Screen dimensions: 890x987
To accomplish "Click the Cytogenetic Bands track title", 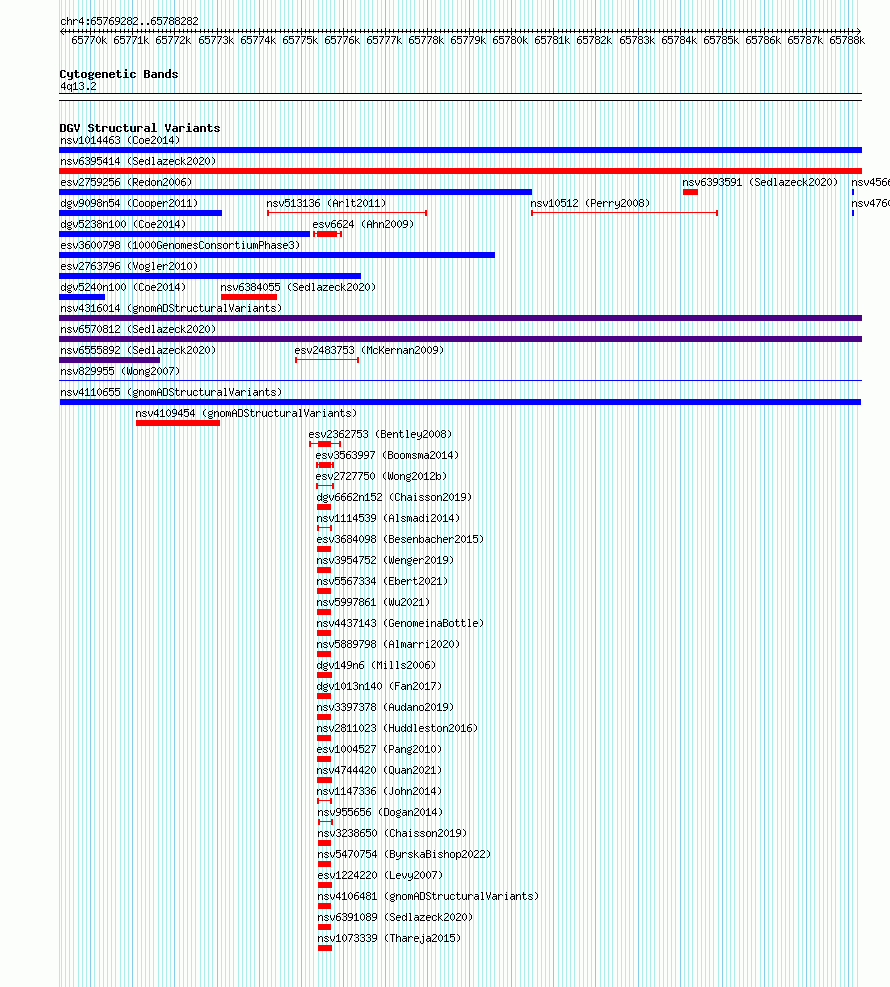I will coord(119,74).
